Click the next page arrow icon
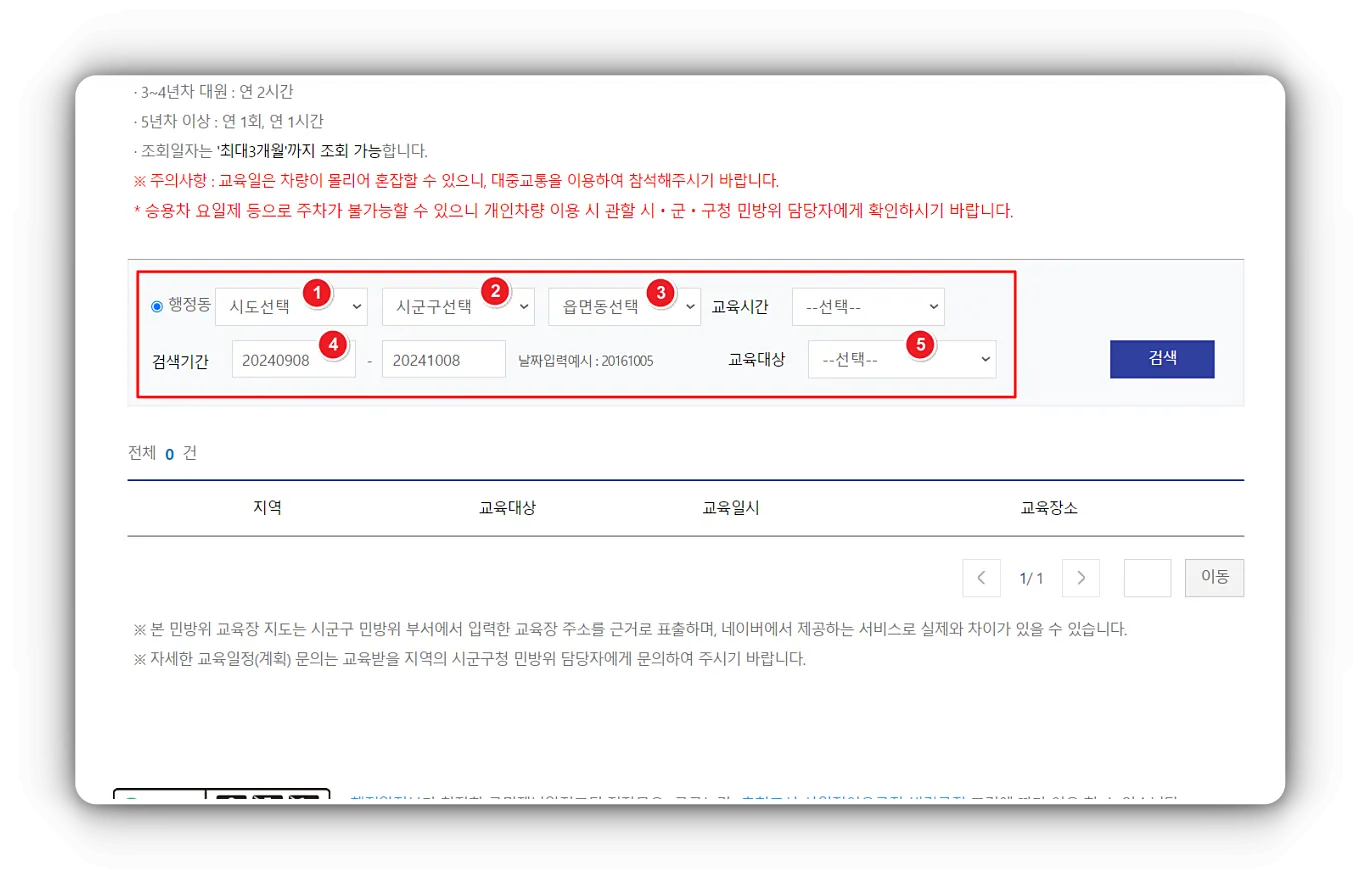 point(1081,578)
